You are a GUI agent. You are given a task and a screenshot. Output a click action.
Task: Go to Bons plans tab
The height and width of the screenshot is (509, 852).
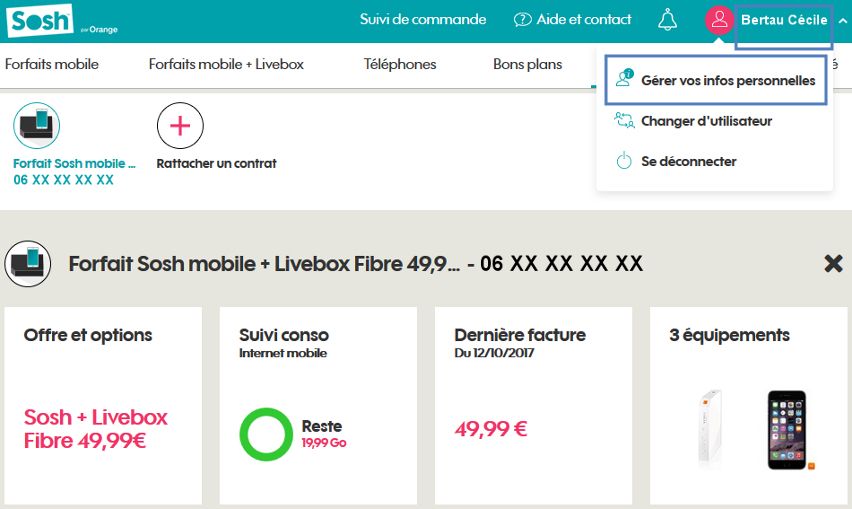(527, 64)
